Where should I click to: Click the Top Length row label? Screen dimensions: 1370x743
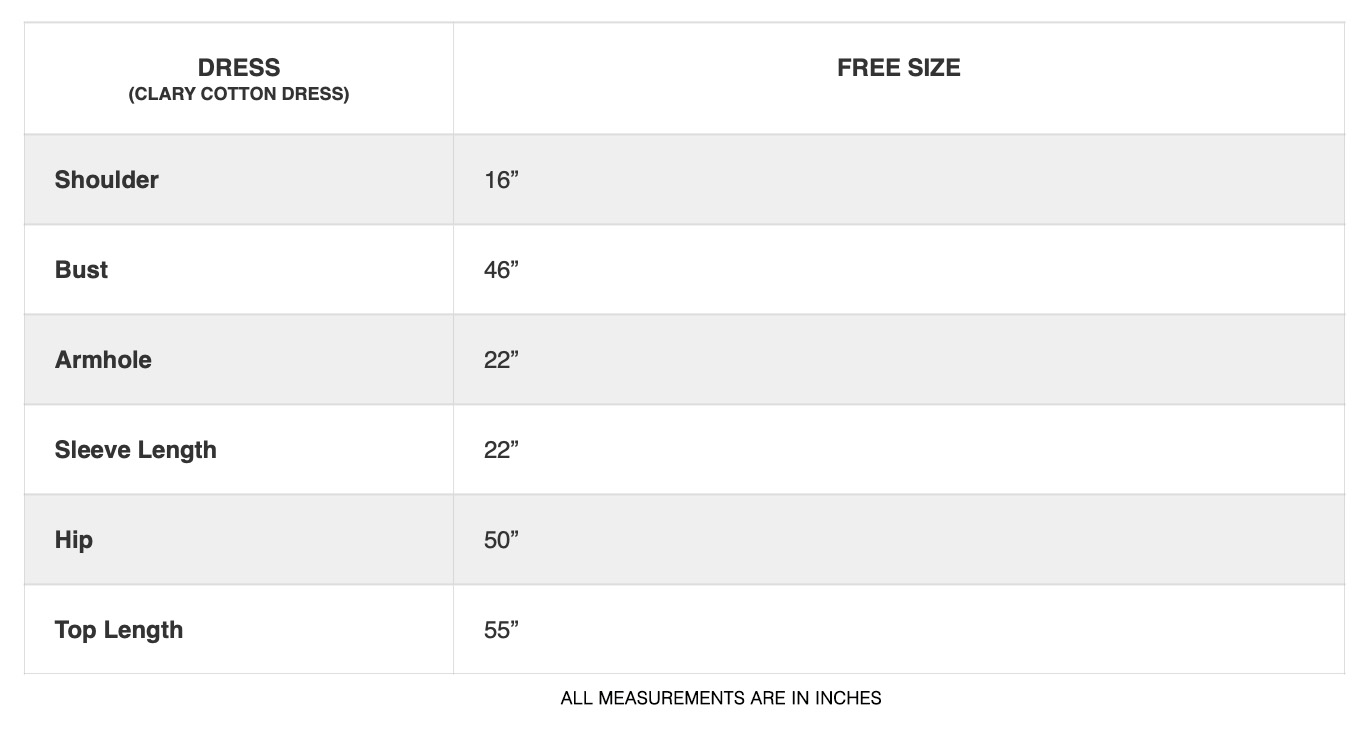tap(119, 630)
